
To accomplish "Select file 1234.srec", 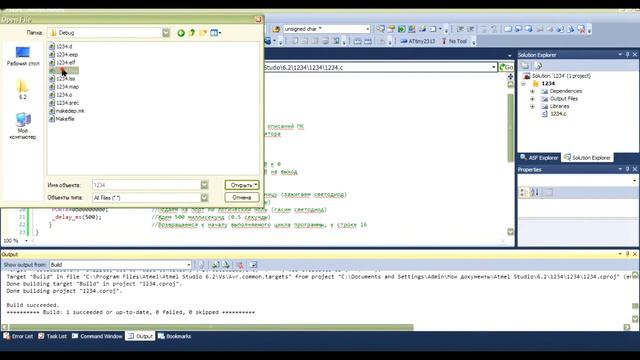I will tap(64, 103).
